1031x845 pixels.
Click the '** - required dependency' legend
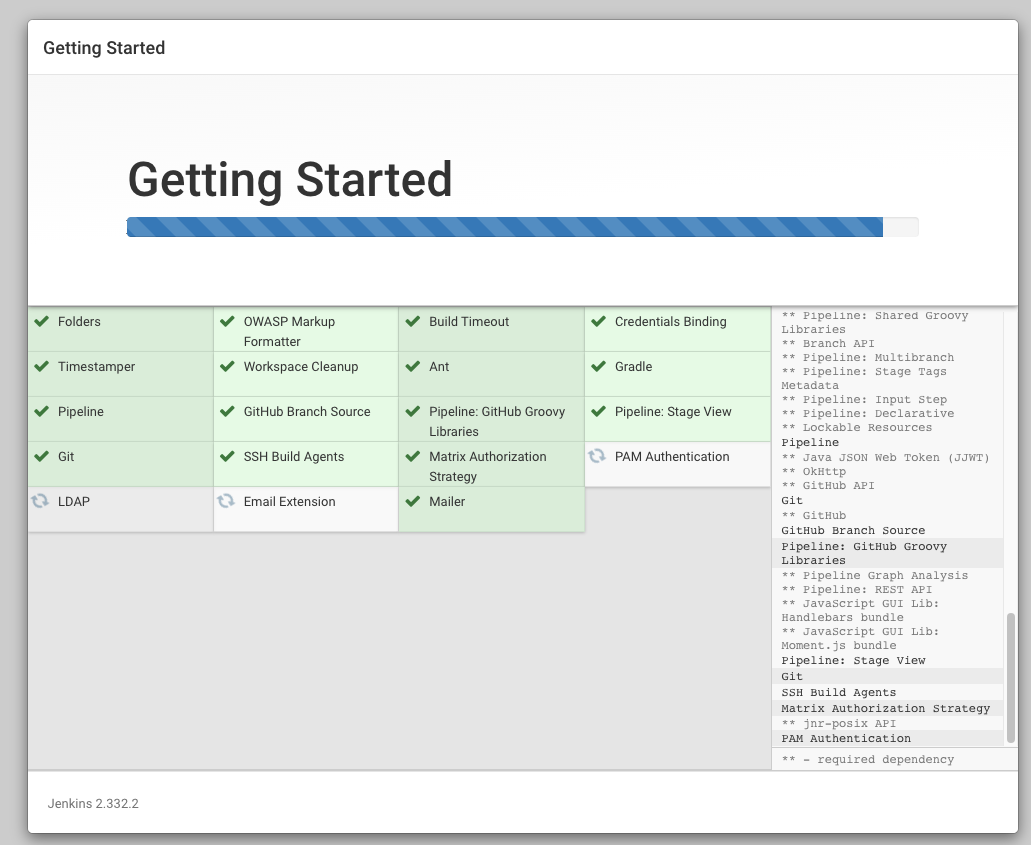pyautogui.click(x=867, y=760)
